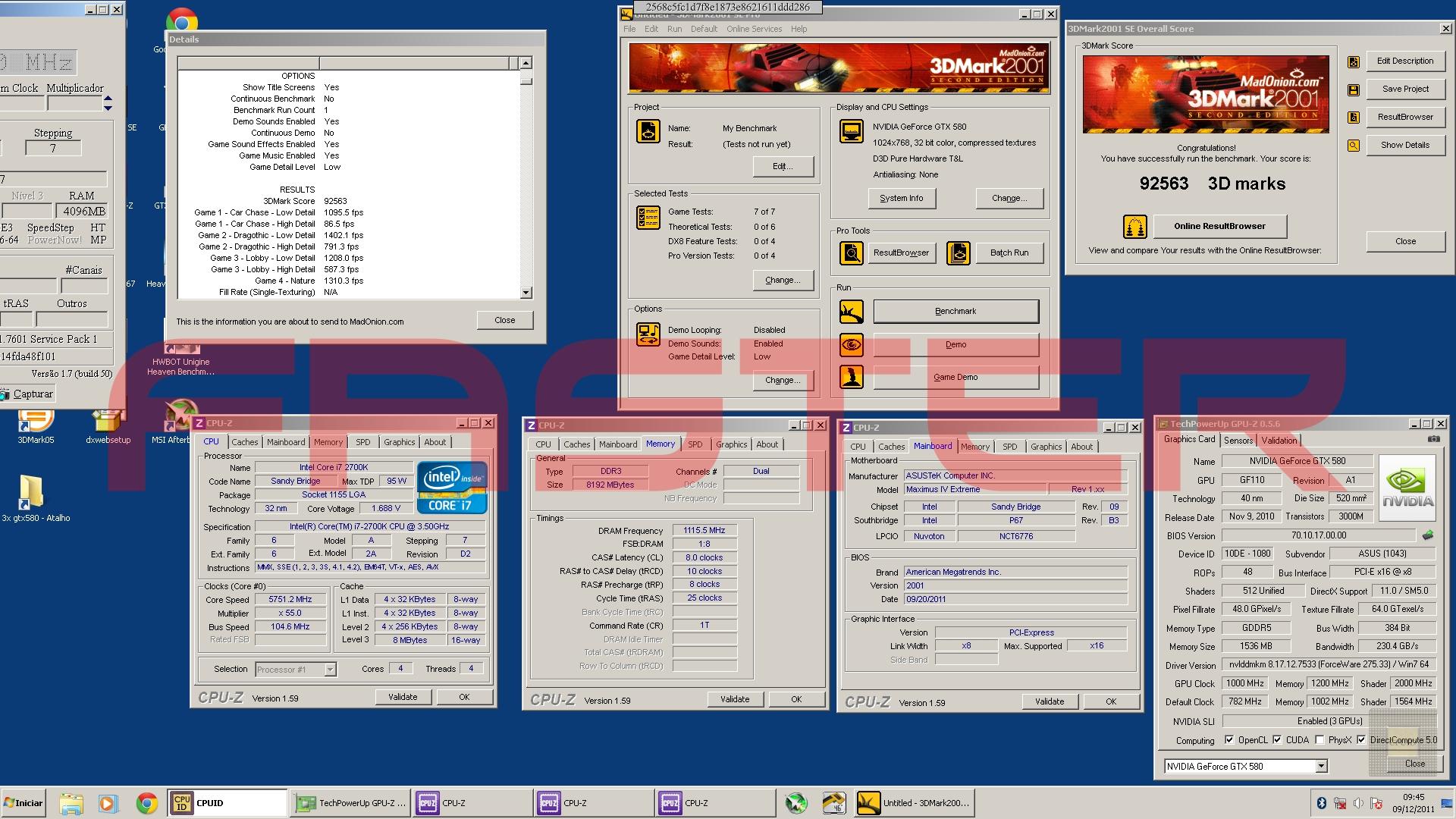Click the Online ResultBrowser icon in score window
Image resolution: width=1456 pixels, height=819 pixels.
[x=1135, y=227]
